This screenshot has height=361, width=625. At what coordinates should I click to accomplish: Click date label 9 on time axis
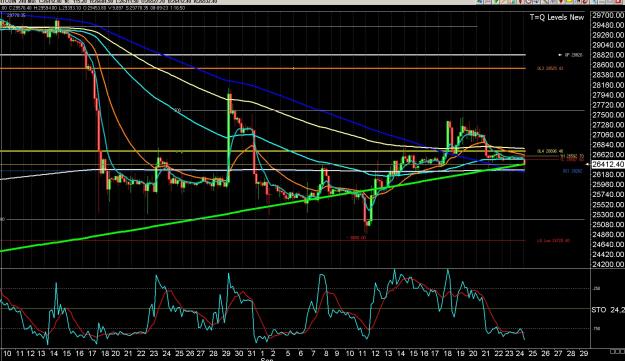tap(337, 353)
